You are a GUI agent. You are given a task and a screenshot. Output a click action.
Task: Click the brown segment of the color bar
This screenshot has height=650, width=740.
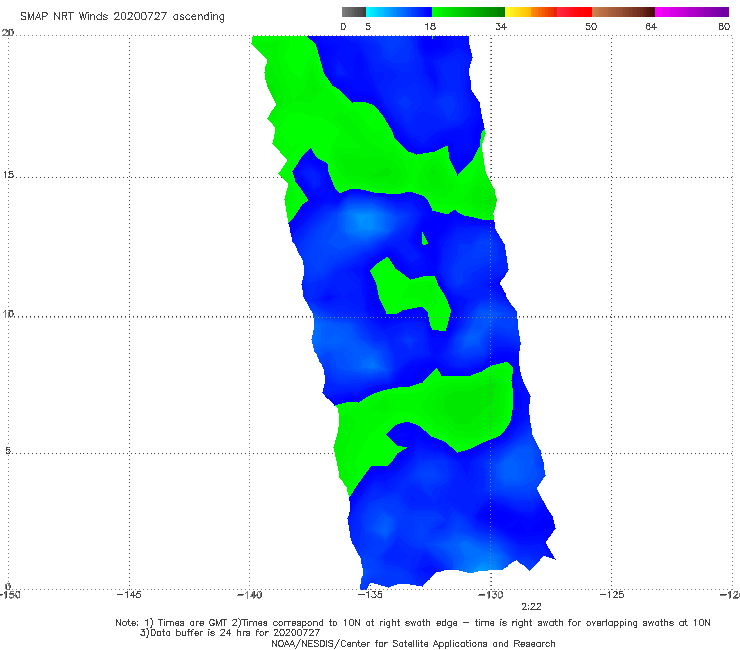click(x=623, y=12)
